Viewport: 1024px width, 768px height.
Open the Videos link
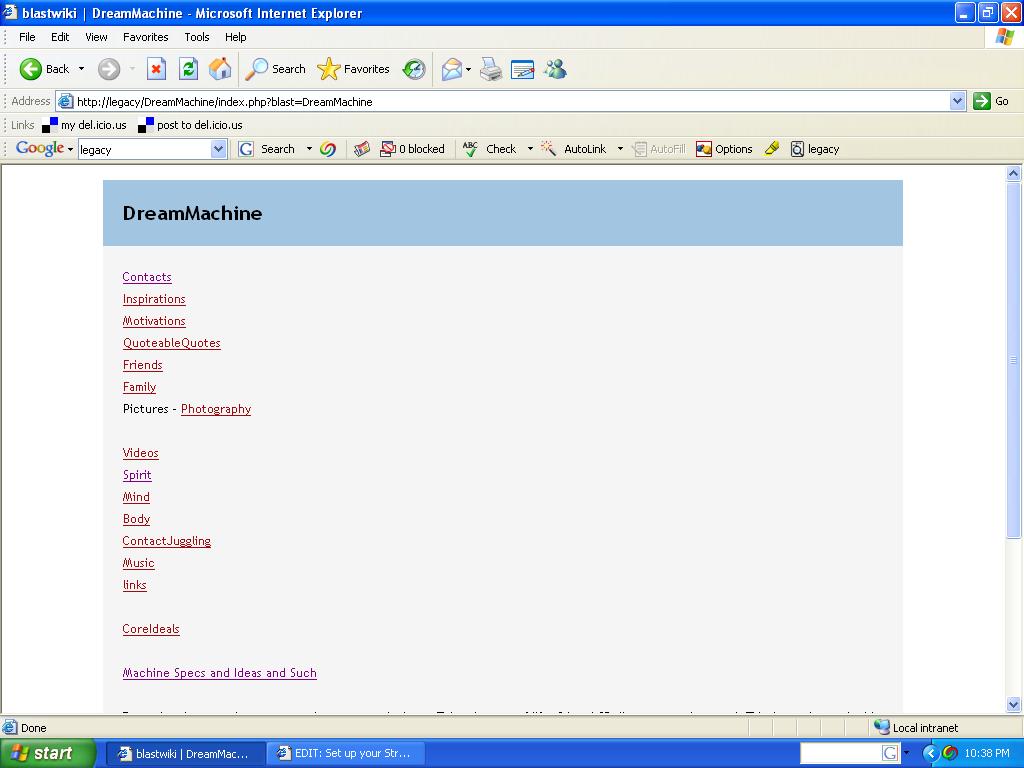140,453
